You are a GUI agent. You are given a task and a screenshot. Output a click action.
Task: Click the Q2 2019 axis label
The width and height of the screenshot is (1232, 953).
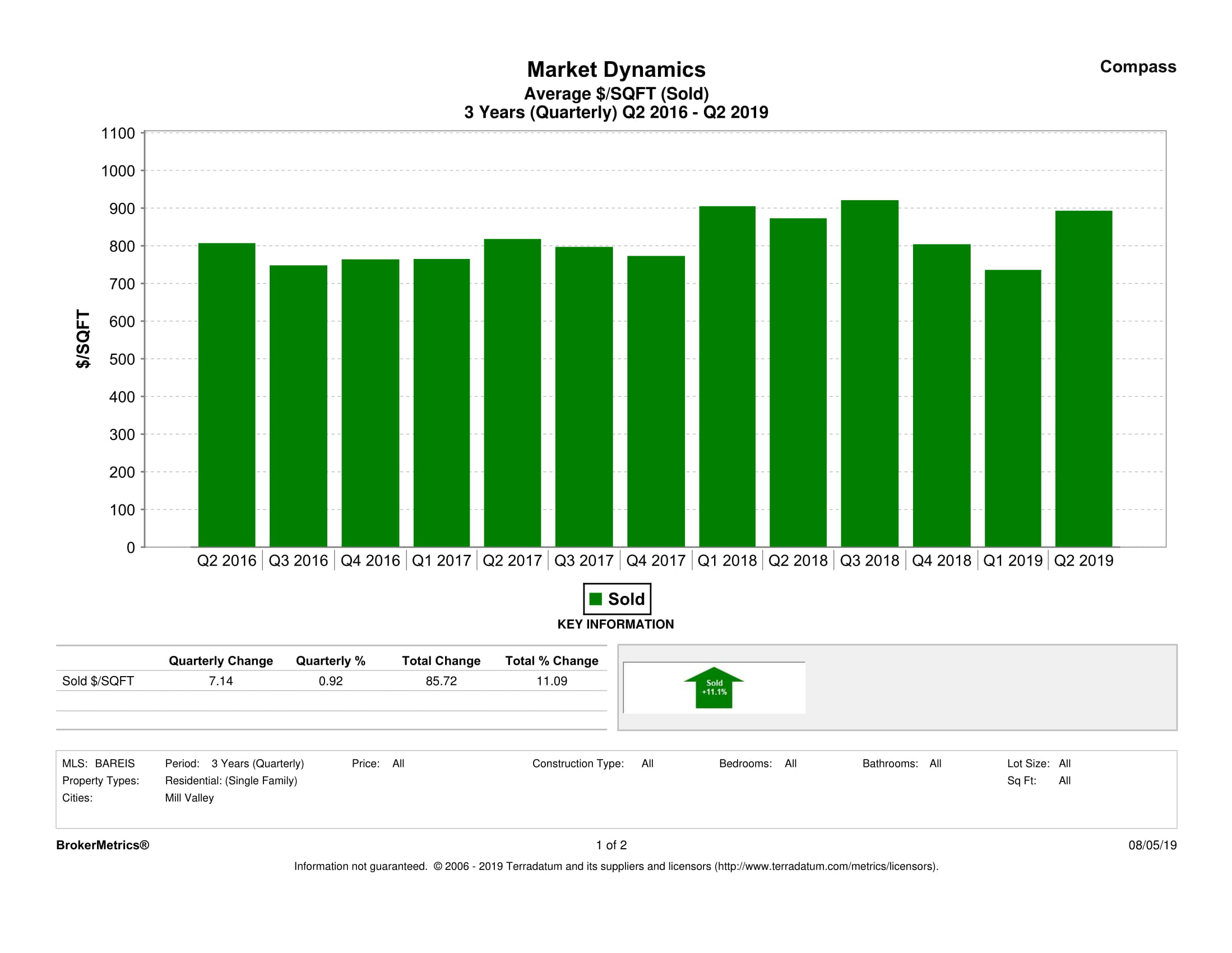tap(1083, 560)
